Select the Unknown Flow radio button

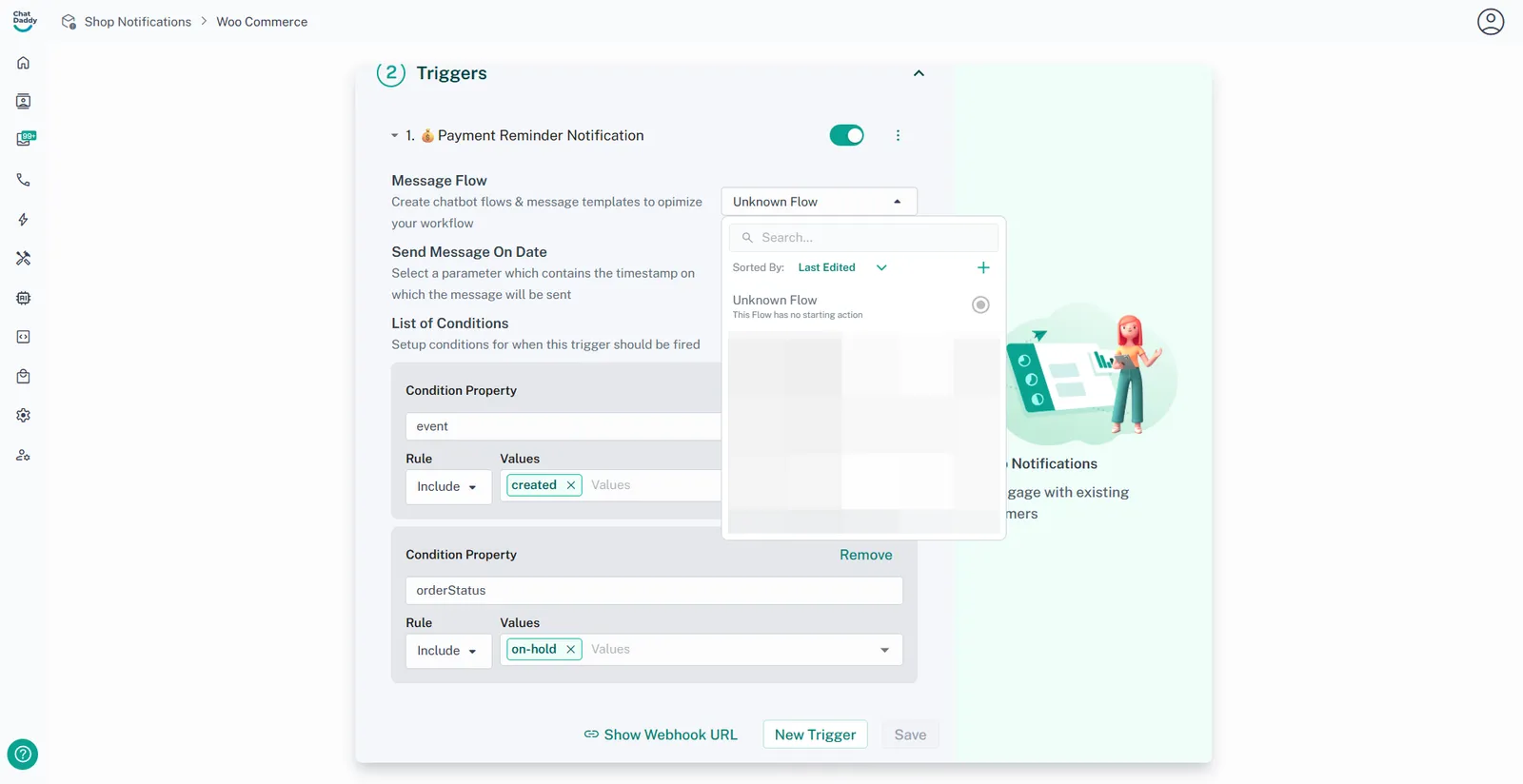[x=979, y=305]
